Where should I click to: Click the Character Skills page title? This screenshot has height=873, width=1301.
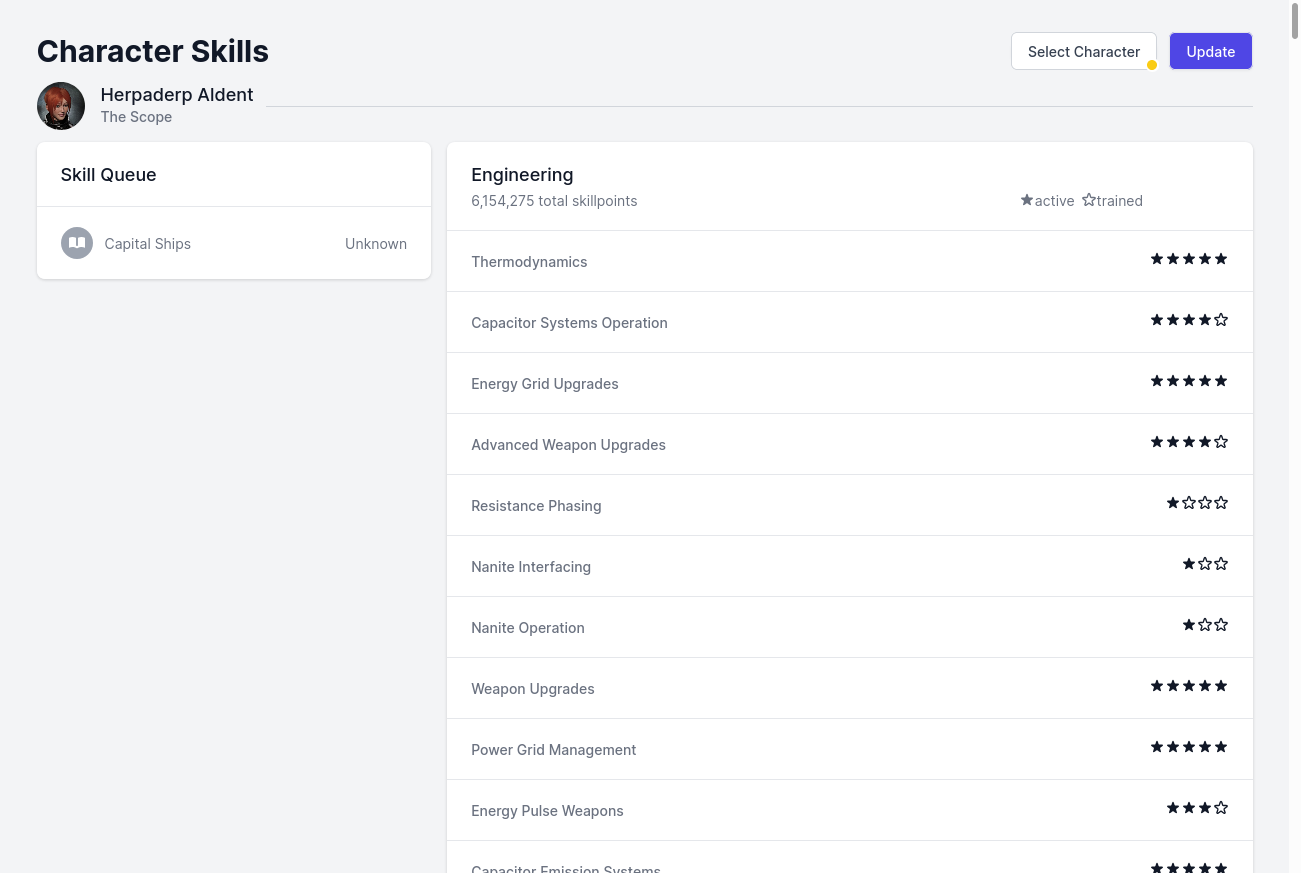tap(153, 51)
